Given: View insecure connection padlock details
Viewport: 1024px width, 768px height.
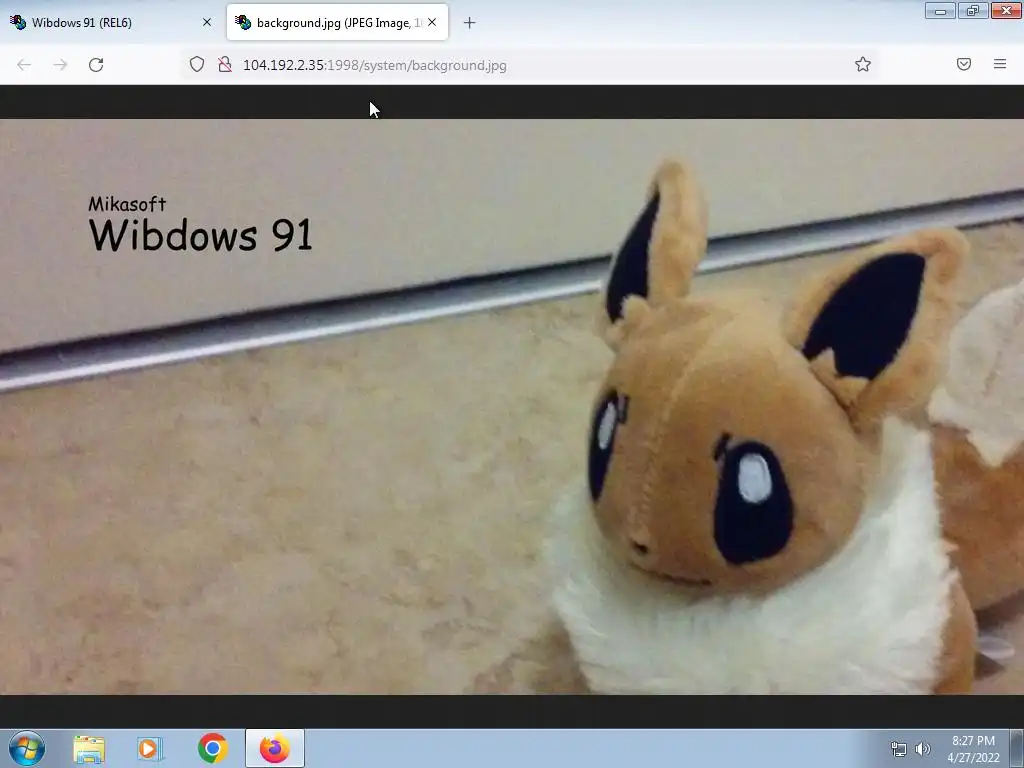Looking at the screenshot, I should (225, 64).
